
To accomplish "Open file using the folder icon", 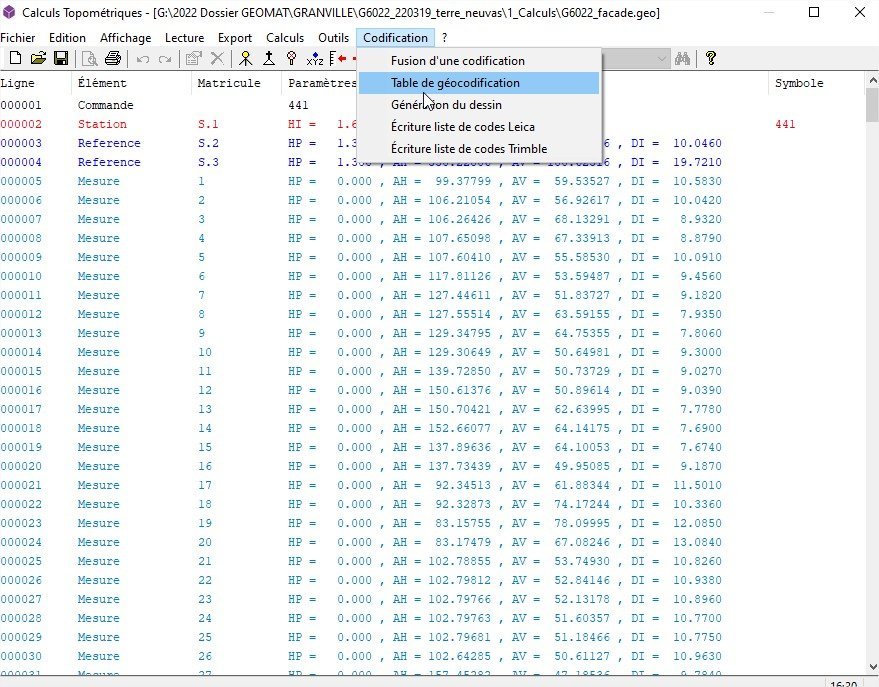I will (38, 58).
